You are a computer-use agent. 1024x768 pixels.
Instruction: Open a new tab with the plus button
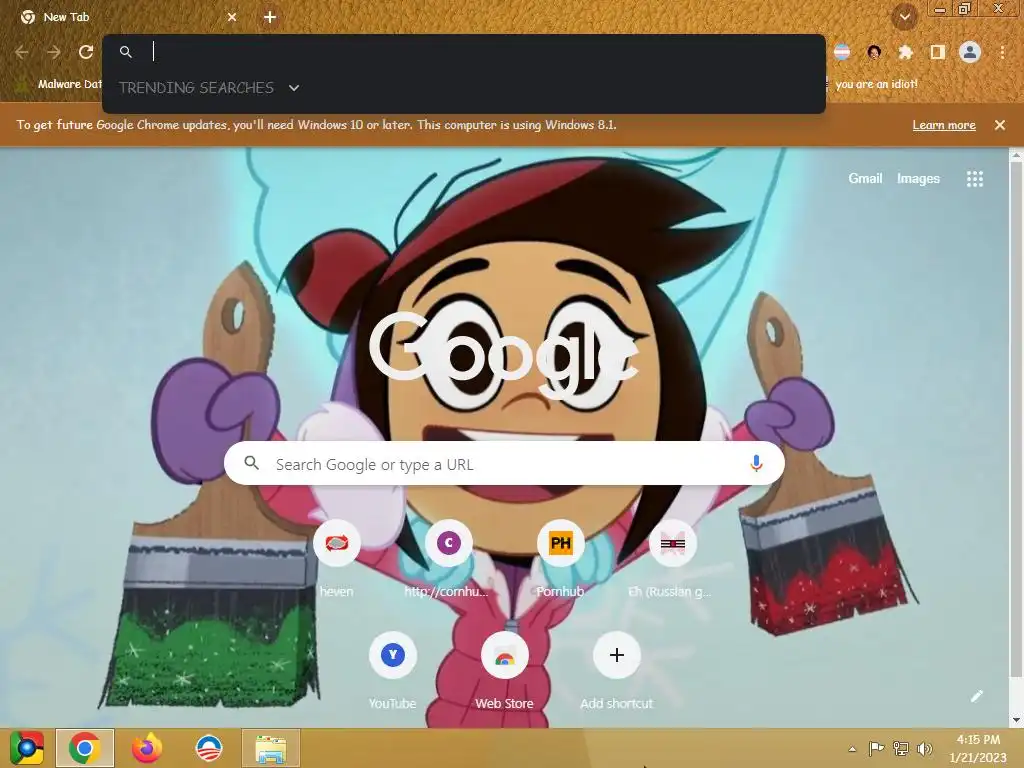[x=270, y=17]
